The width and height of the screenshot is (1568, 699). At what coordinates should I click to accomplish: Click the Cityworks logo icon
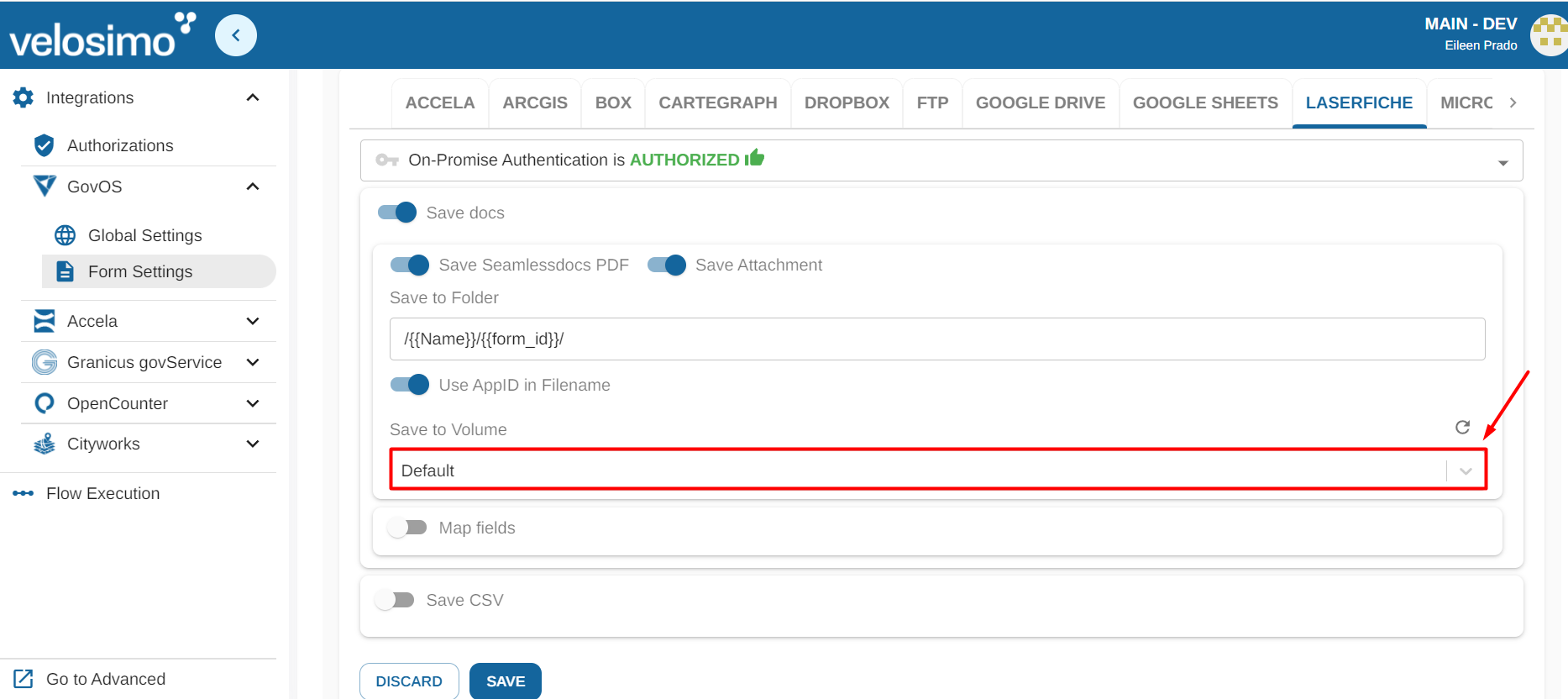(x=45, y=444)
